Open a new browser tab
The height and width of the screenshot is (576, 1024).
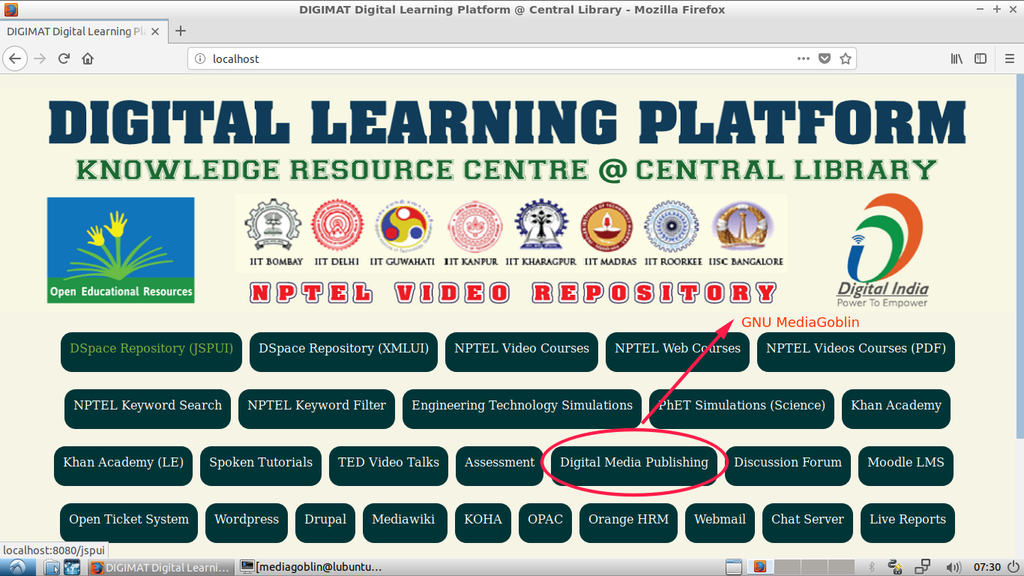click(x=181, y=31)
